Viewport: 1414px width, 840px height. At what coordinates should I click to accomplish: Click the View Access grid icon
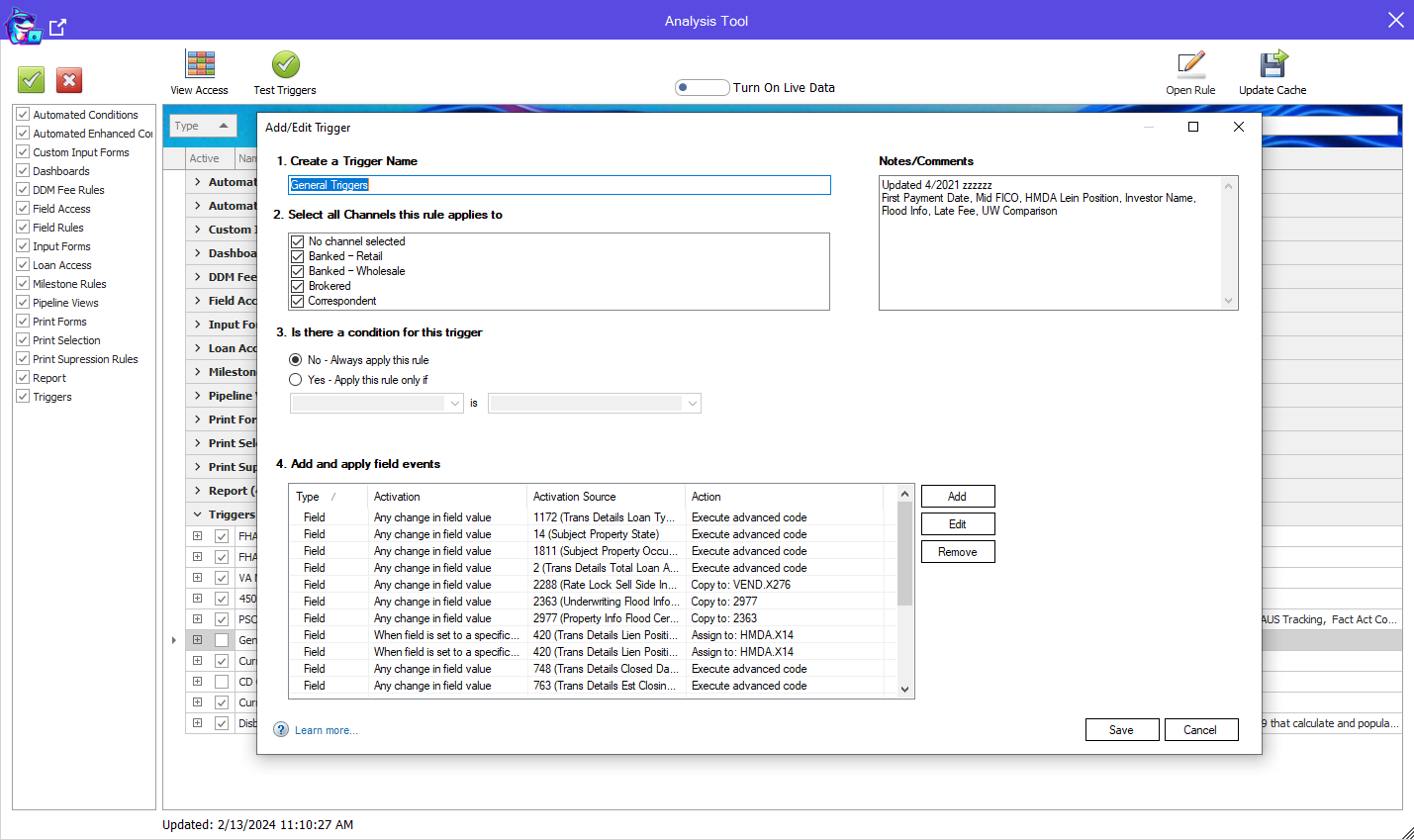(x=200, y=65)
